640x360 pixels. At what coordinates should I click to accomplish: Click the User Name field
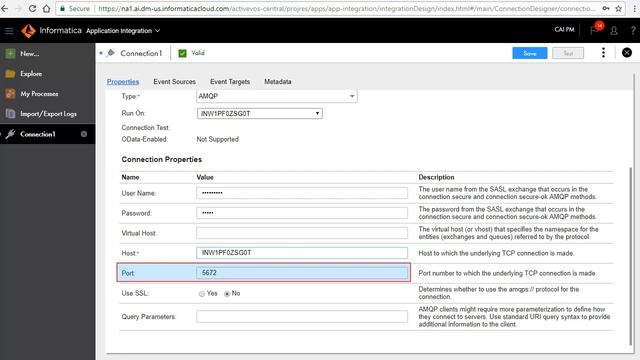pyautogui.click(x=302, y=193)
